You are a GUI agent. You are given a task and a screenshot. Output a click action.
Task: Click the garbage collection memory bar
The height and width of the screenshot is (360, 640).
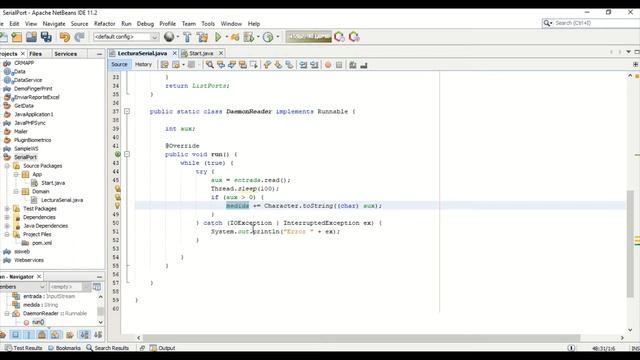(309, 37)
